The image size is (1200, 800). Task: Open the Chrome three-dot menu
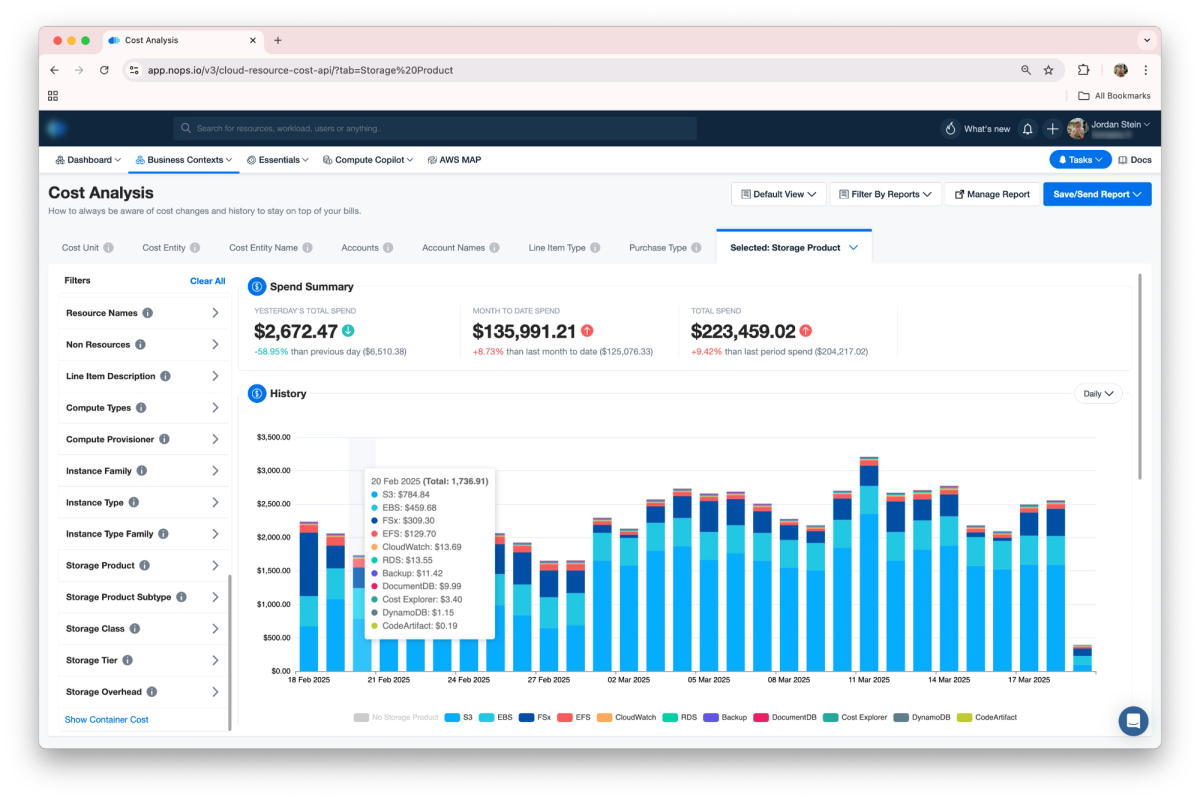pyautogui.click(x=1145, y=70)
